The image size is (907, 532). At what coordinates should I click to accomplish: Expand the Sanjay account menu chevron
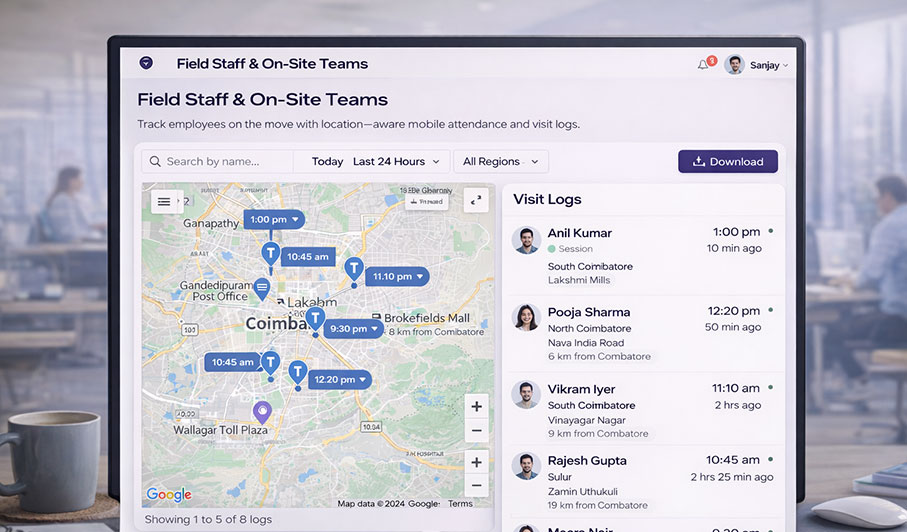(x=785, y=65)
